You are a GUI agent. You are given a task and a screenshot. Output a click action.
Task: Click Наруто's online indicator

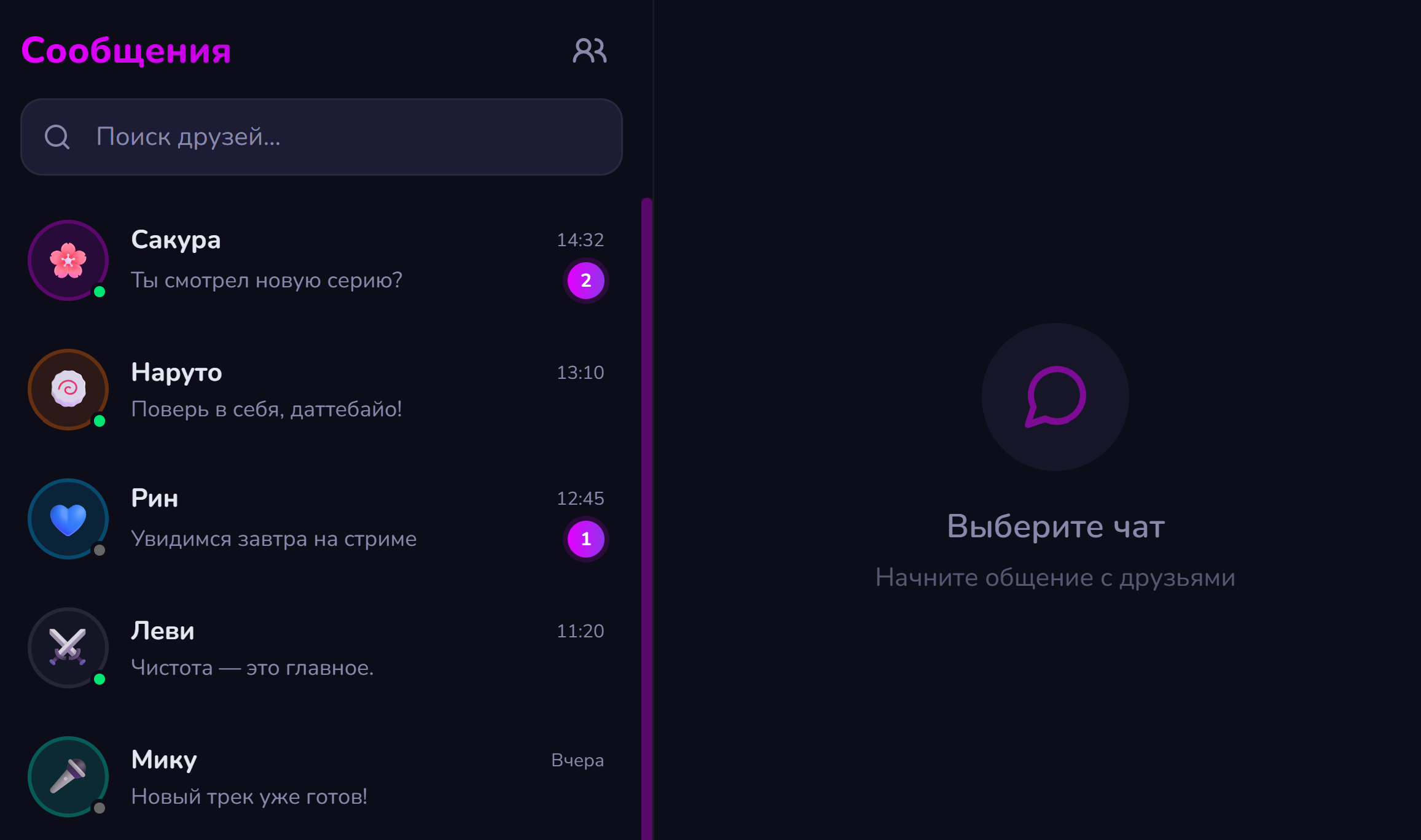[x=100, y=422]
